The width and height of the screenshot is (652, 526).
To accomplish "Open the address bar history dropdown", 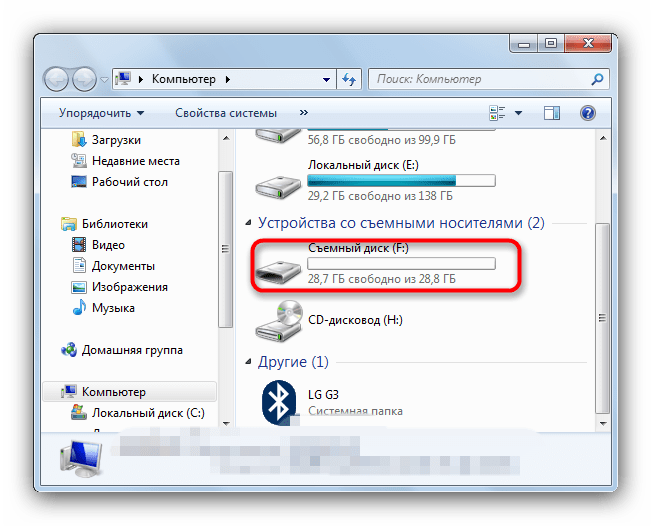I will pos(326,79).
